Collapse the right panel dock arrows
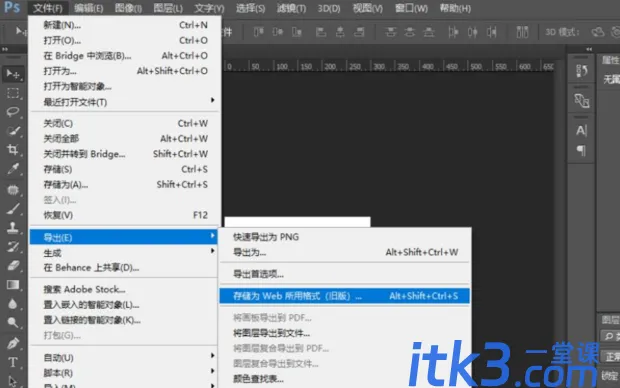 [x=589, y=49]
